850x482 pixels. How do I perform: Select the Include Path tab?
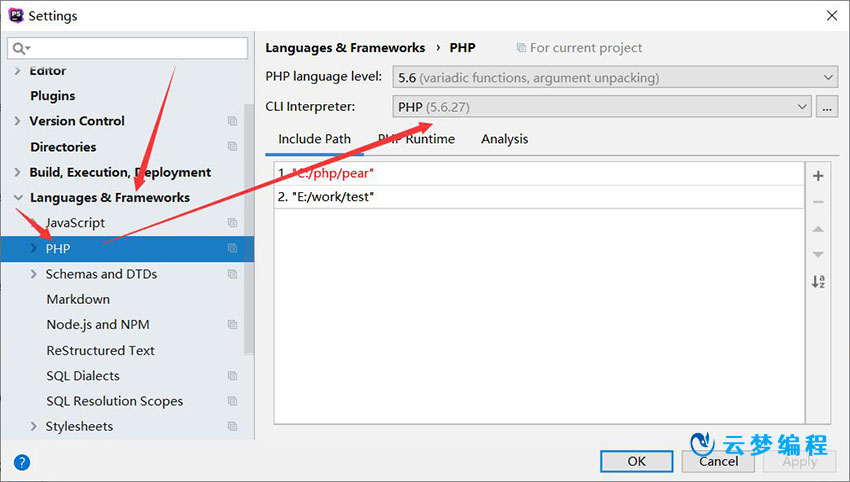[x=314, y=139]
